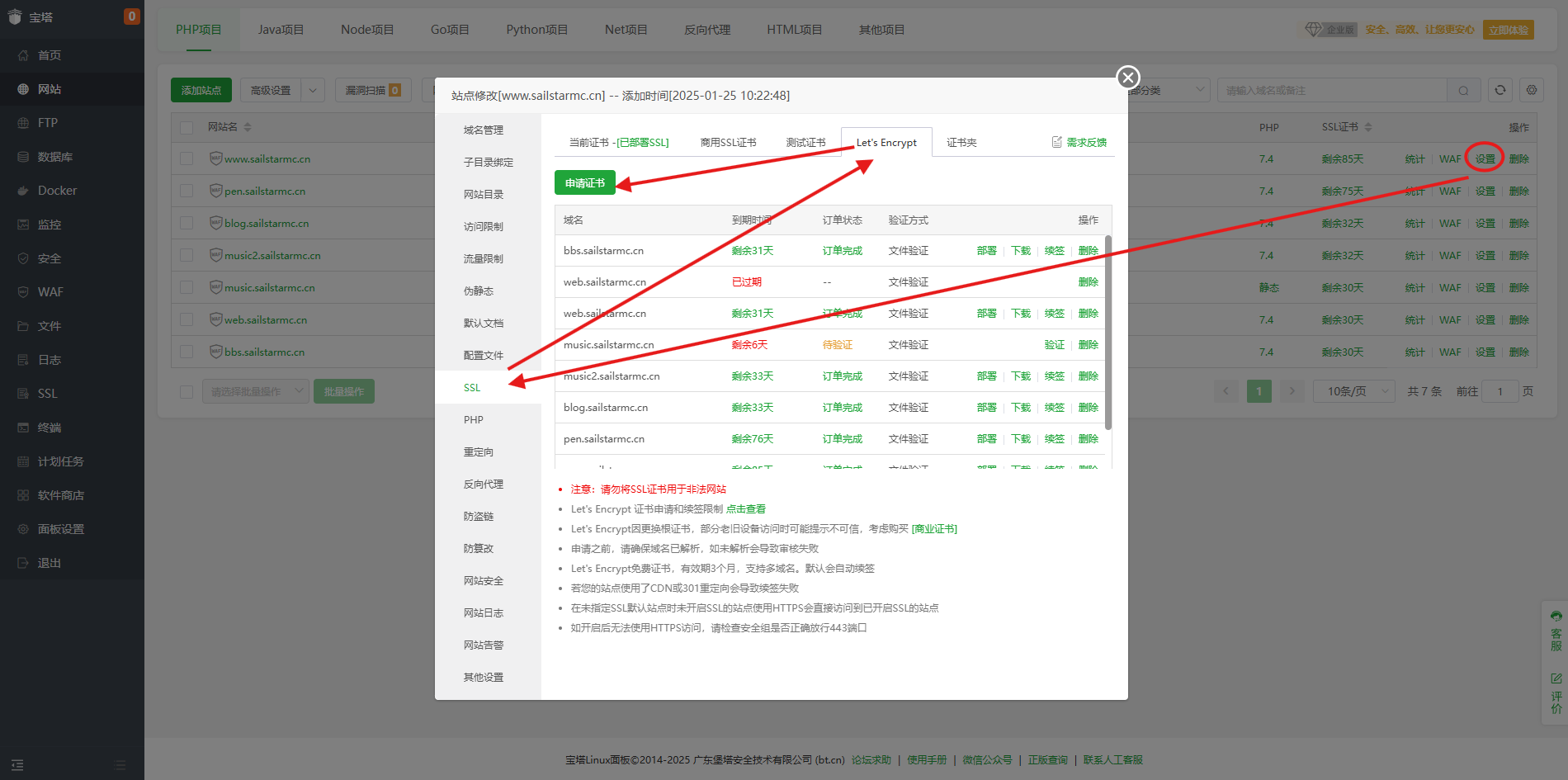The image size is (1568, 780).
Task: Select the 证书夹 tab
Action: click(x=961, y=142)
